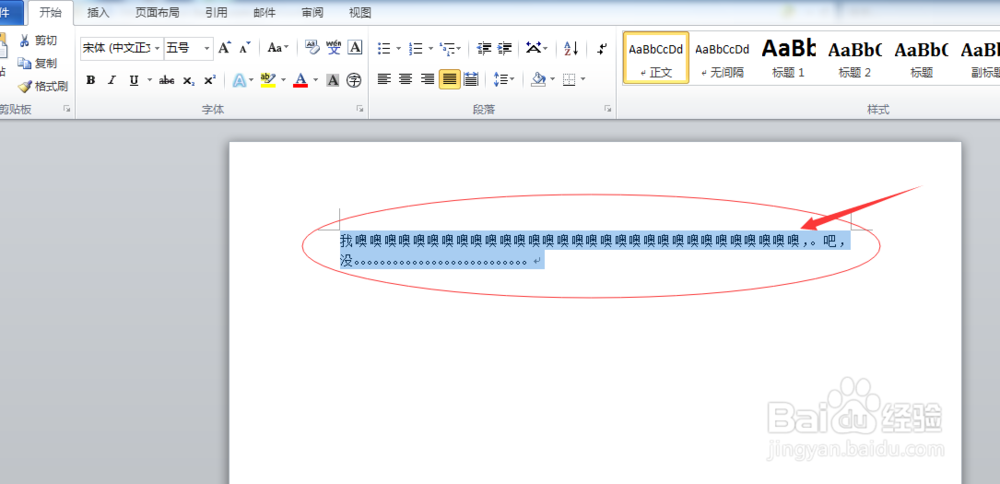Center the paragraph text
1000x484 pixels.
coord(406,79)
